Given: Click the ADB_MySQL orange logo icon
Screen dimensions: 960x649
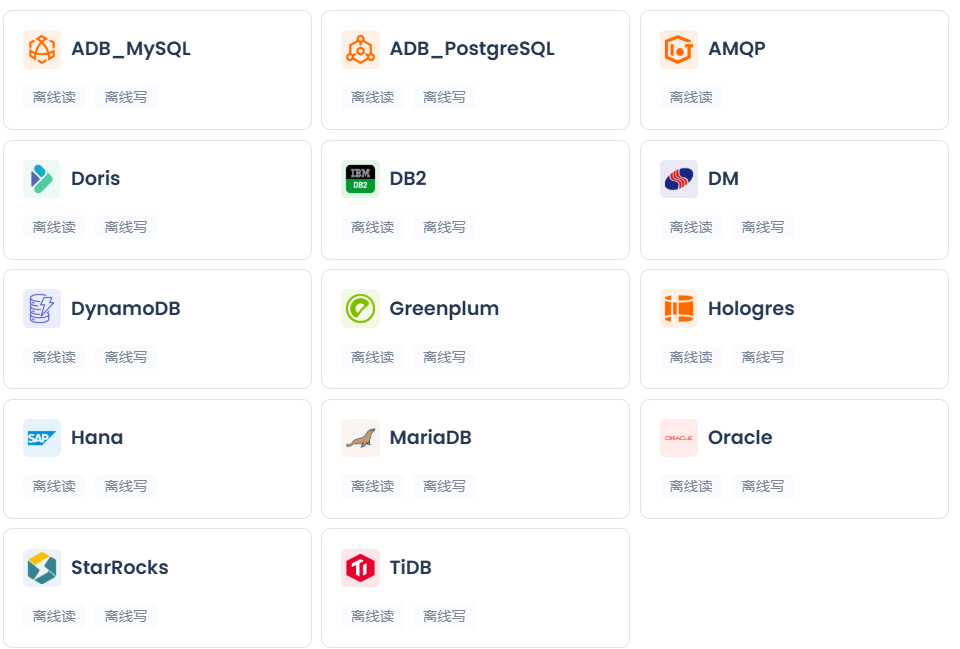Looking at the screenshot, I should pos(42,49).
